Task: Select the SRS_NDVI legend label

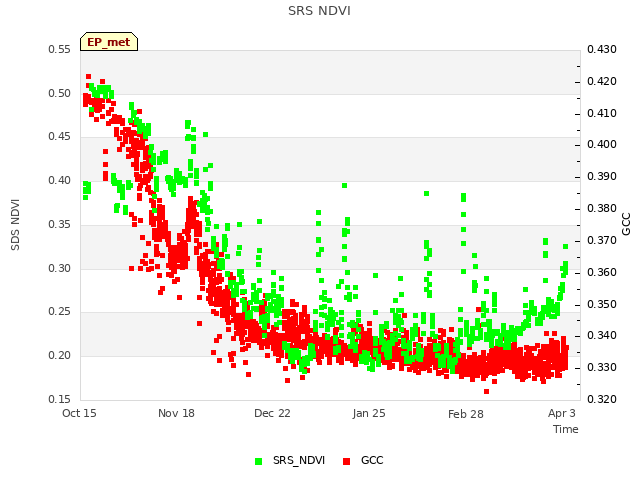Action: tap(299, 460)
